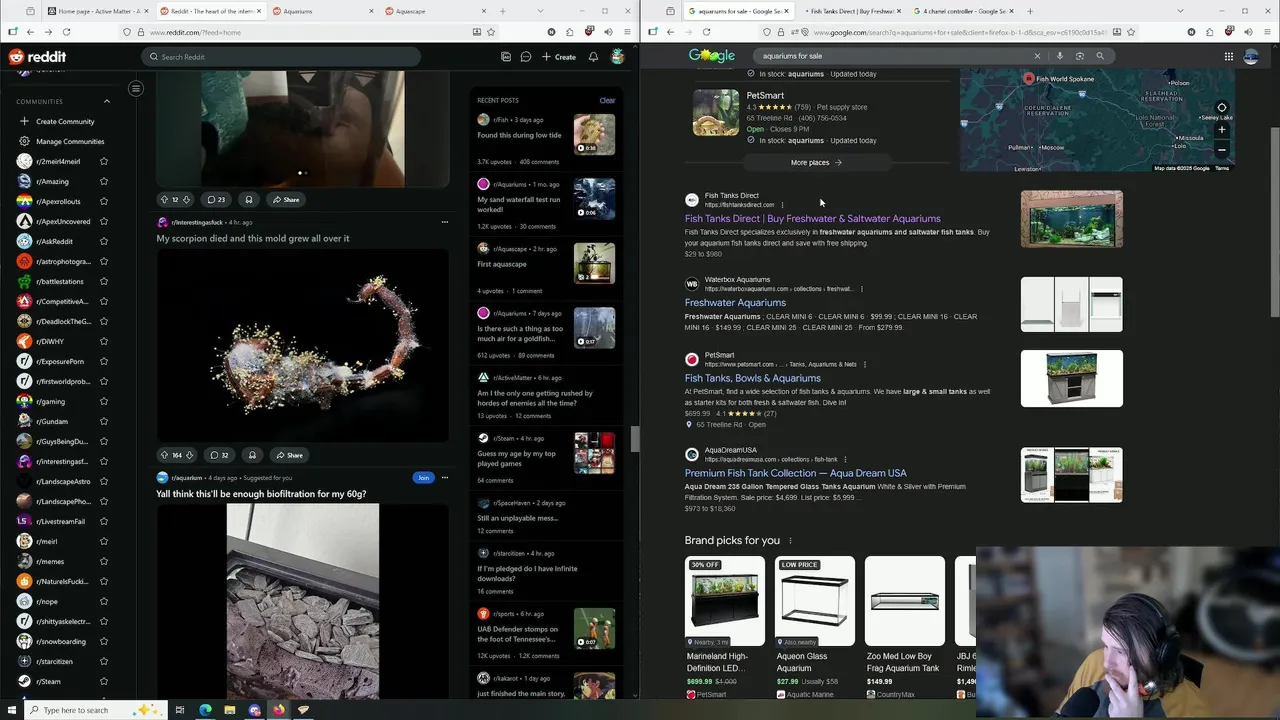Open Firefox menu in Google window
Screen dimensions: 1280x720
point(1268,32)
